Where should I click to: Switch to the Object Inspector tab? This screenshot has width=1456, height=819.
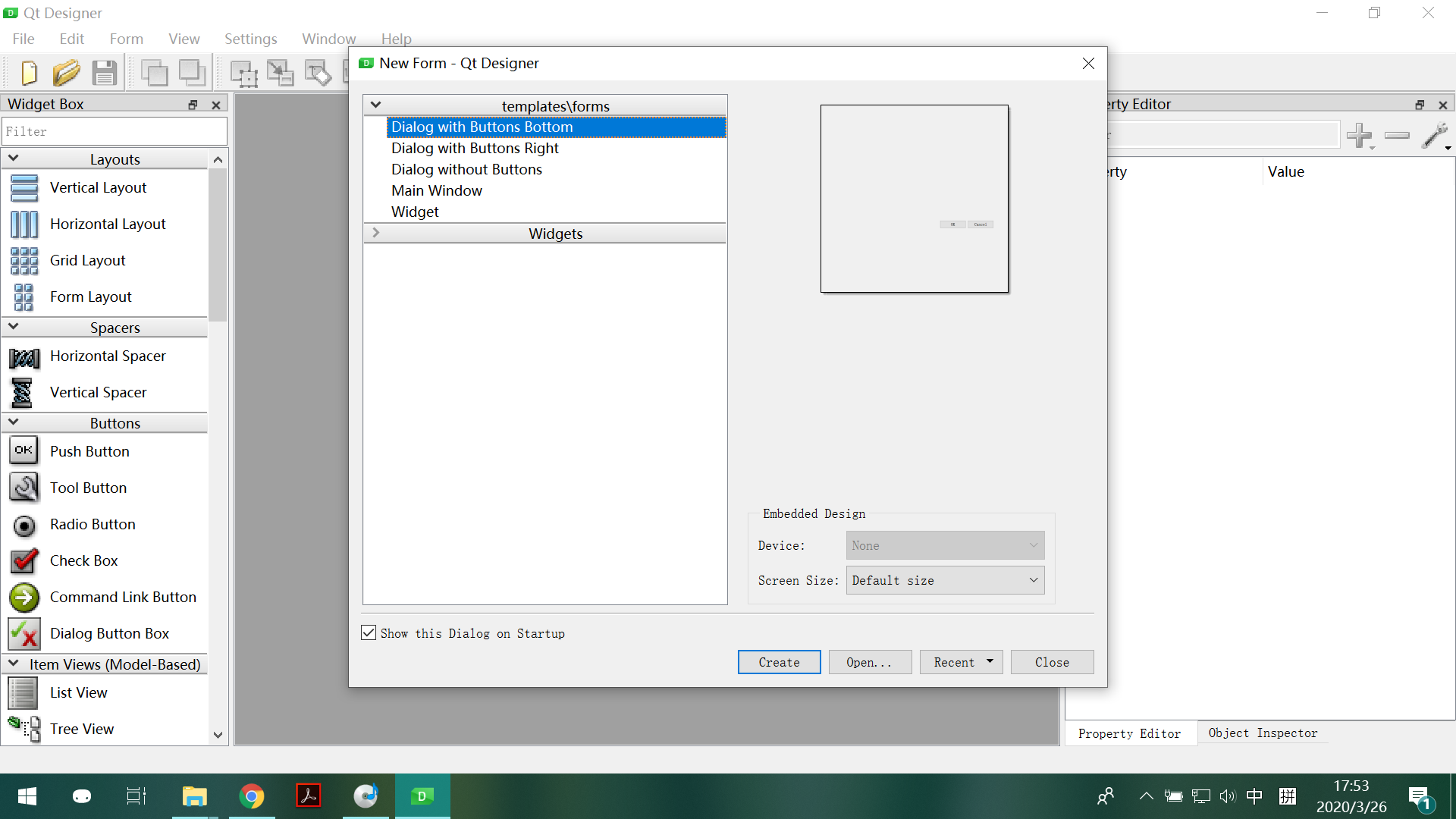pyautogui.click(x=1263, y=733)
